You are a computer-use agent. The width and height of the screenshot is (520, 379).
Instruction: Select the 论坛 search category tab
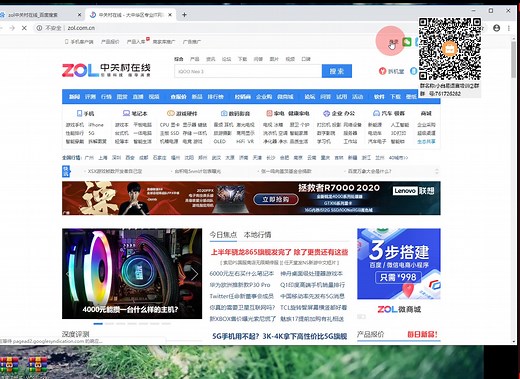pyautogui.click(x=226, y=59)
